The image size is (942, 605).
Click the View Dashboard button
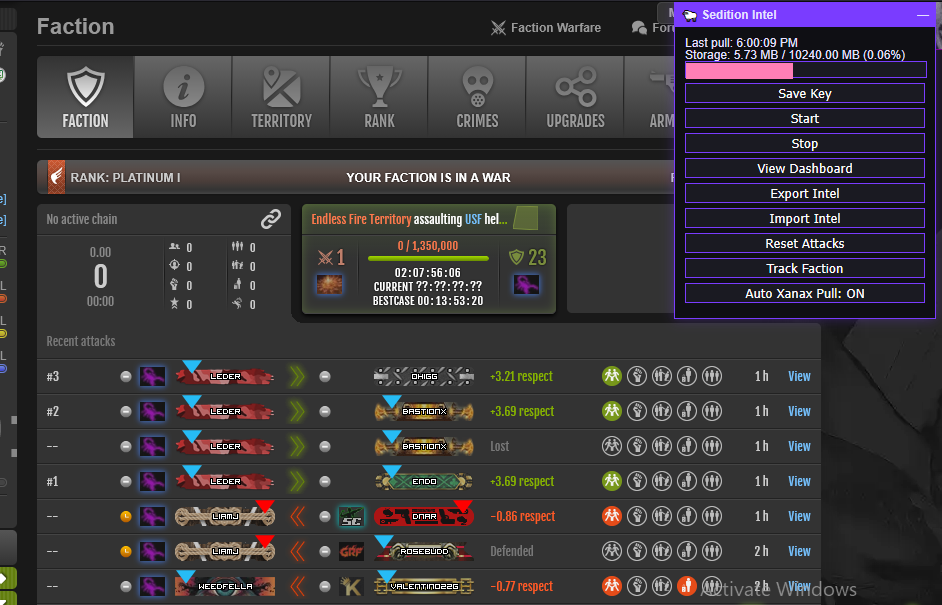[804, 169]
